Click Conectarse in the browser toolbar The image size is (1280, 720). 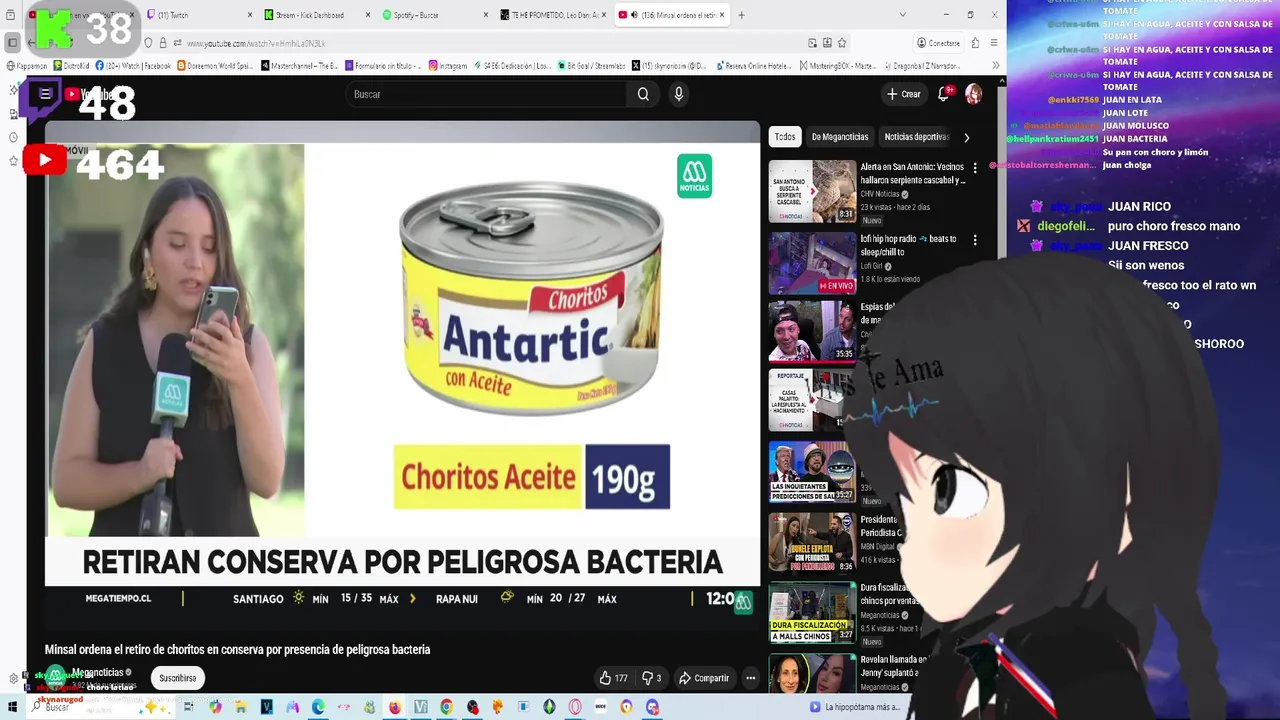pos(938,43)
